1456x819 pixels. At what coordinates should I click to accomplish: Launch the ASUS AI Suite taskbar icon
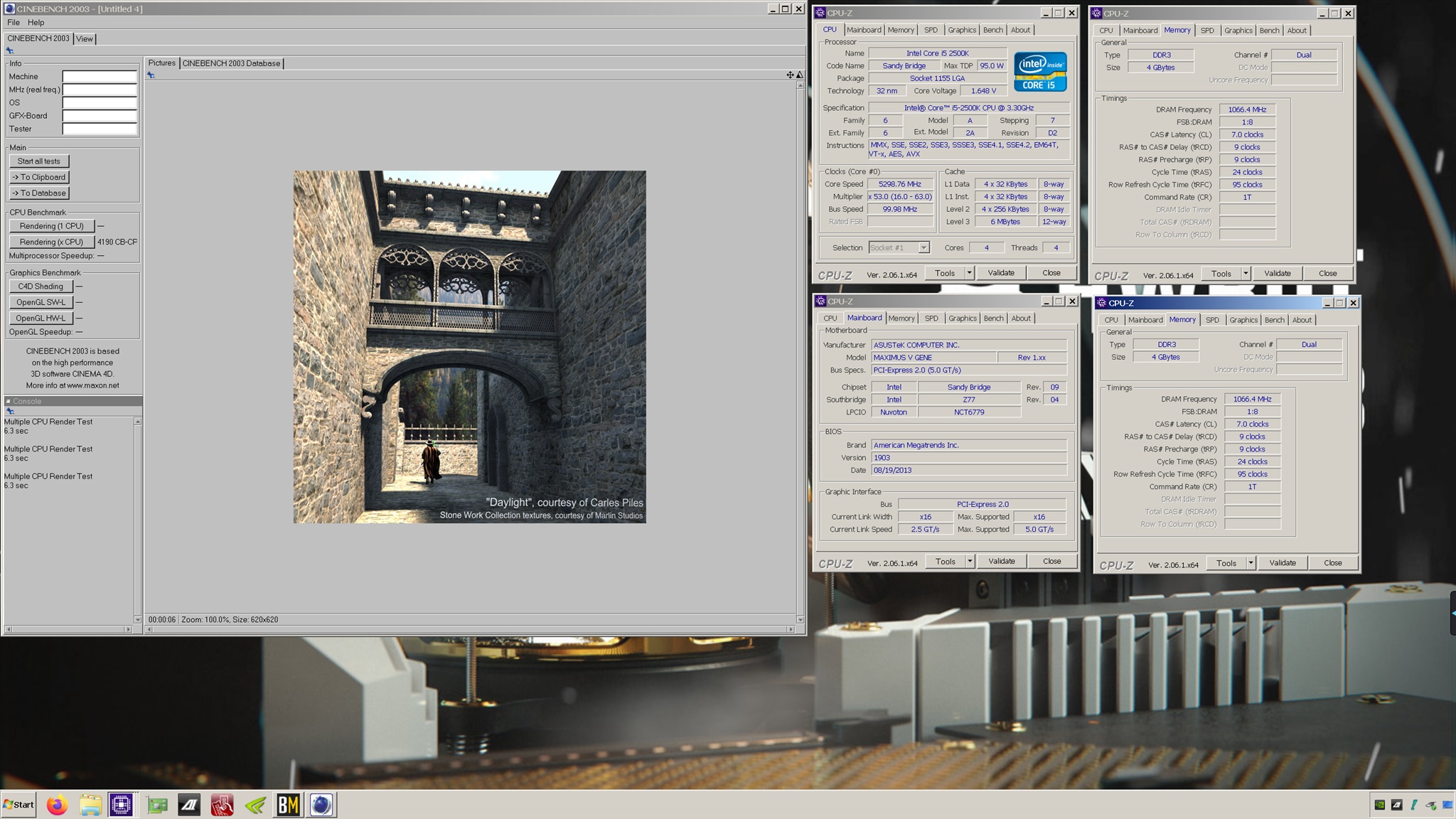click(x=189, y=805)
